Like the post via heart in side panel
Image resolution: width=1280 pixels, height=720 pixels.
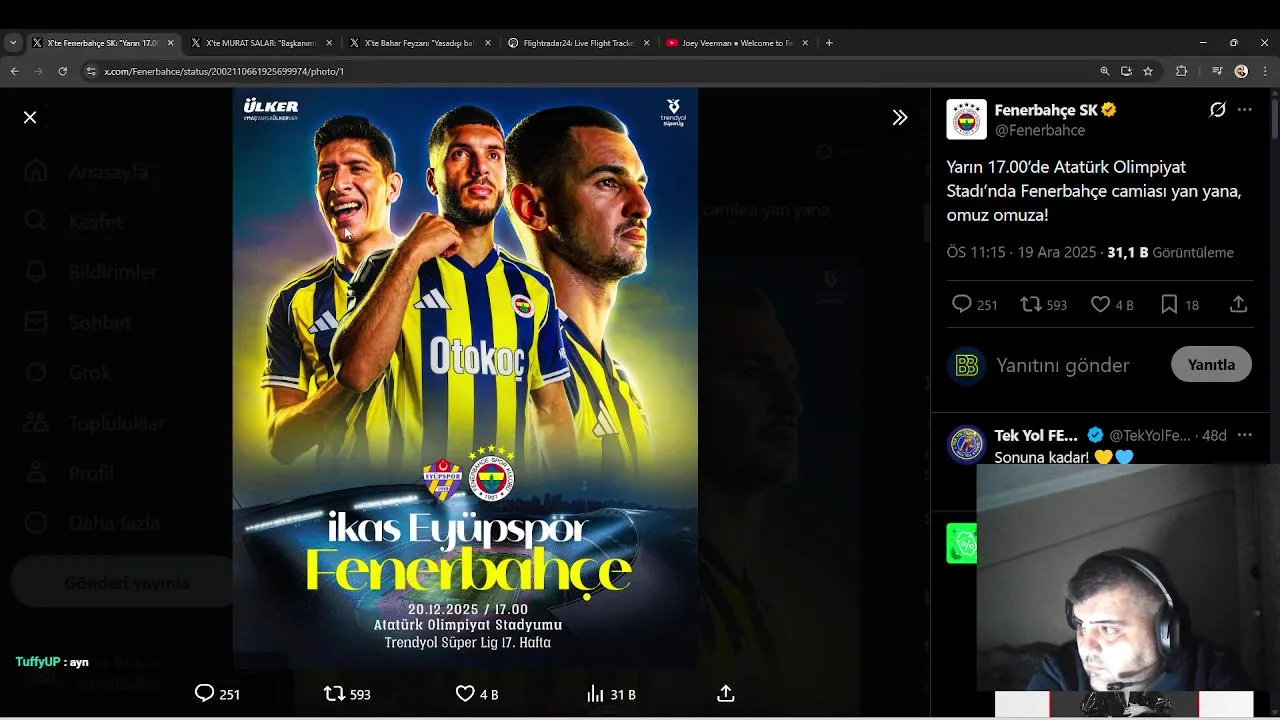coord(1100,304)
